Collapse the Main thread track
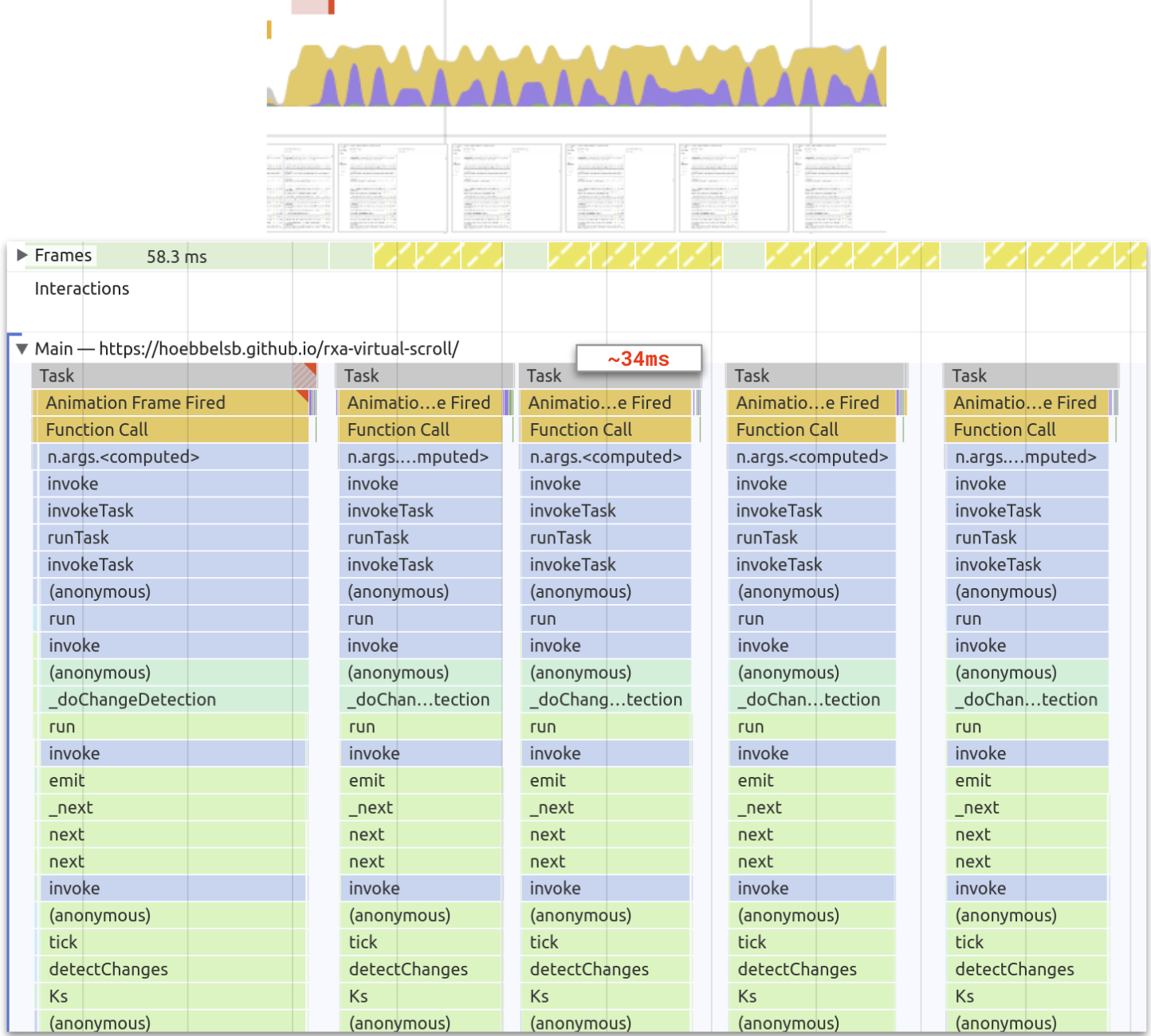 [x=22, y=349]
